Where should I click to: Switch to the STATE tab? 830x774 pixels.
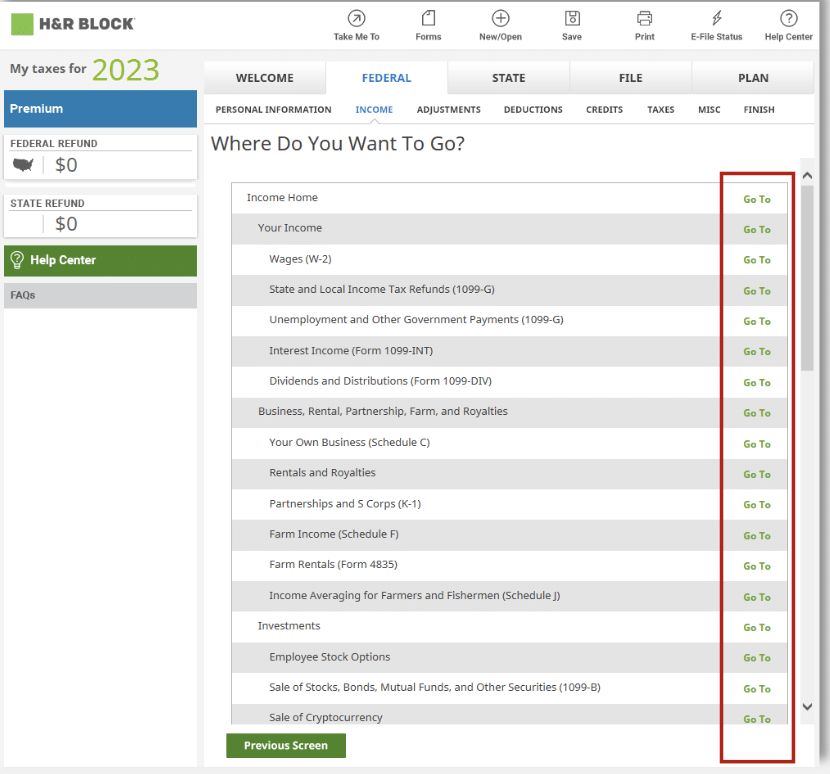[x=508, y=77]
